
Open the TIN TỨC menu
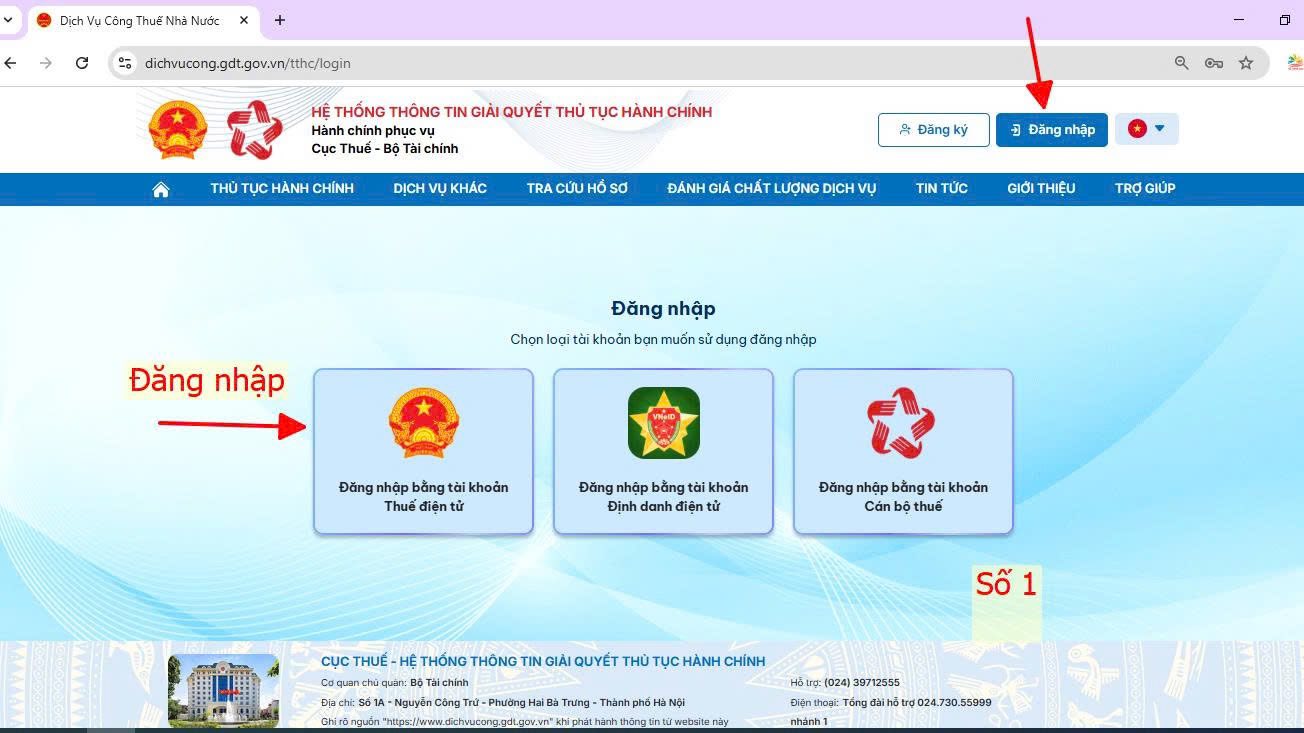pyautogui.click(x=942, y=188)
